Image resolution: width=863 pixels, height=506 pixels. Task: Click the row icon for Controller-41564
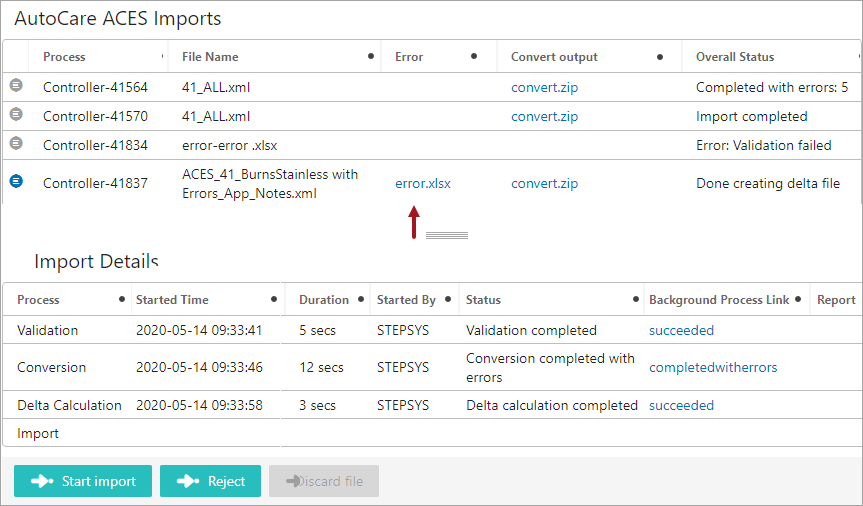(17, 85)
